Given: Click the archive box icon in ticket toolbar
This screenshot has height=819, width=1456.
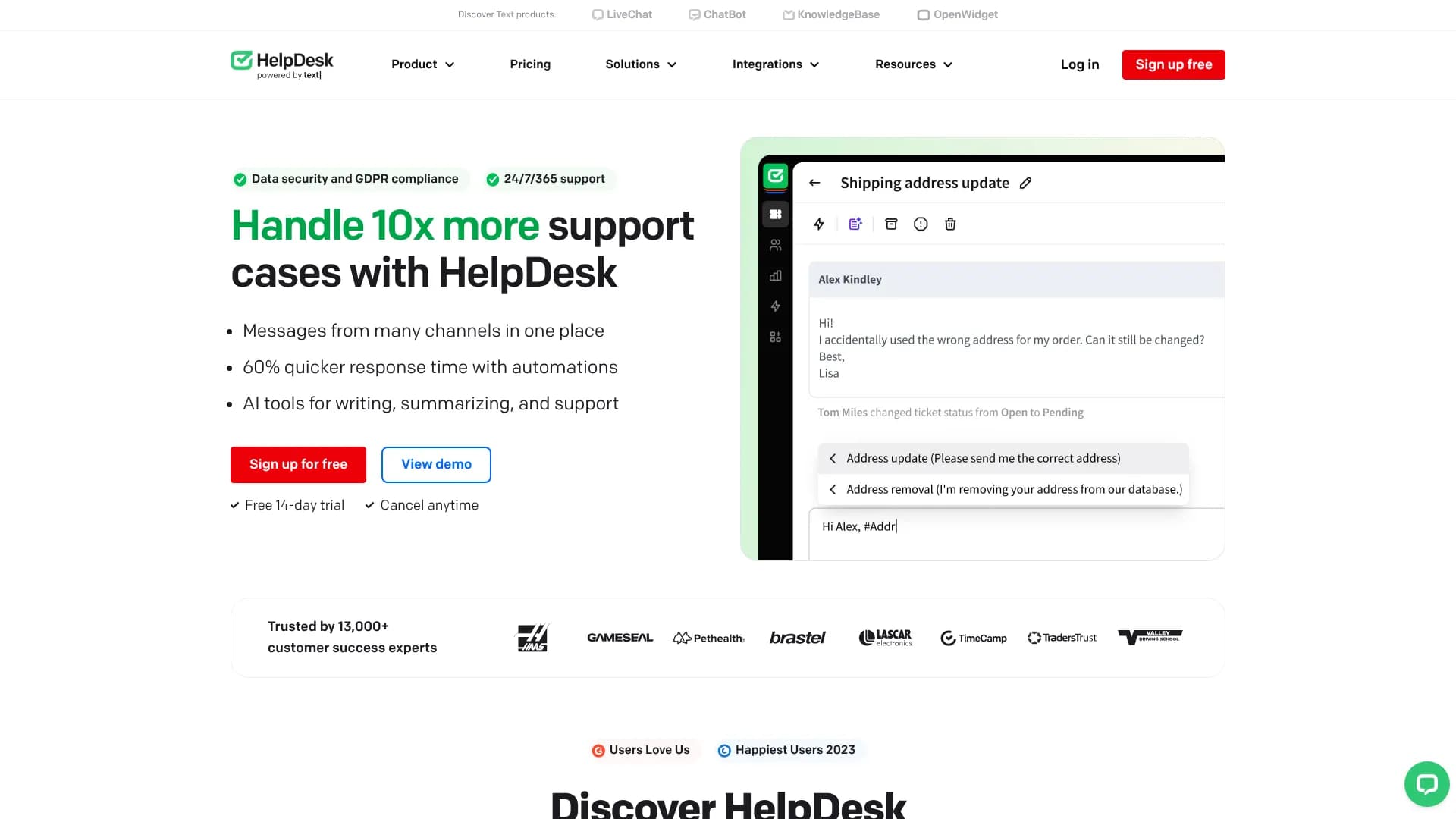Looking at the screenshot, I should point(892,224).
